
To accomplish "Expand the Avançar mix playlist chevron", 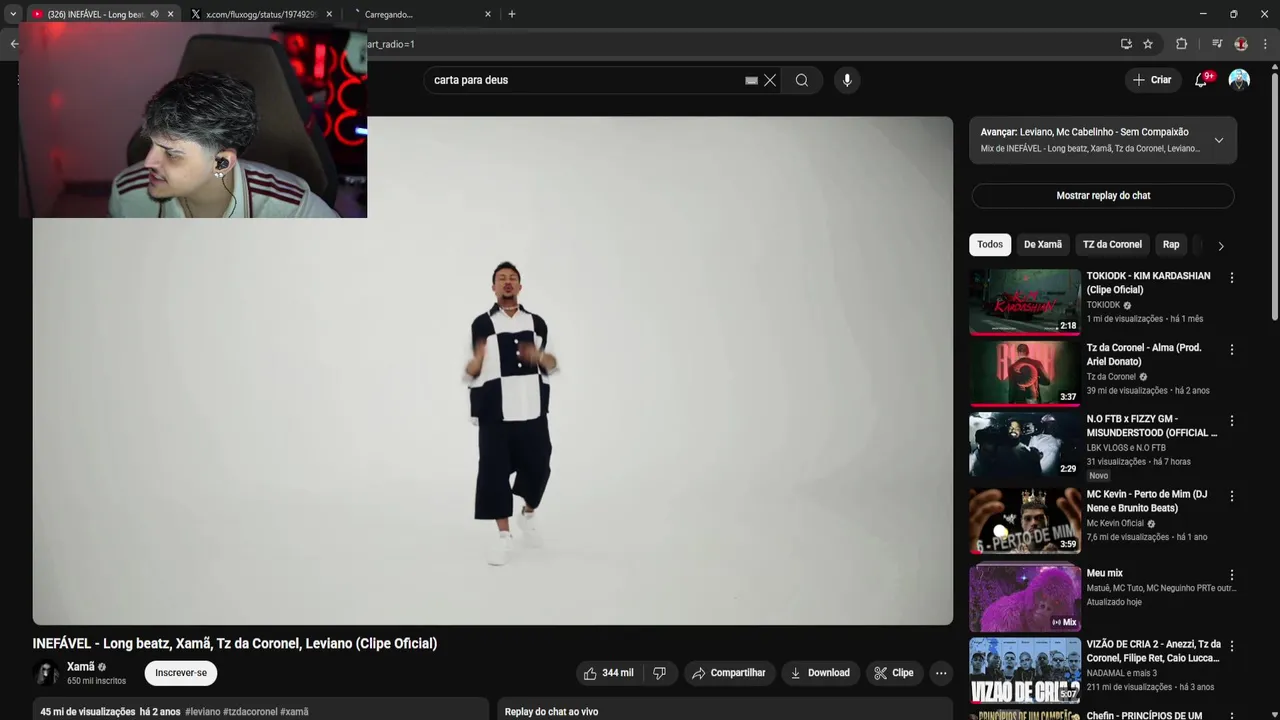I will [1218, 140].
